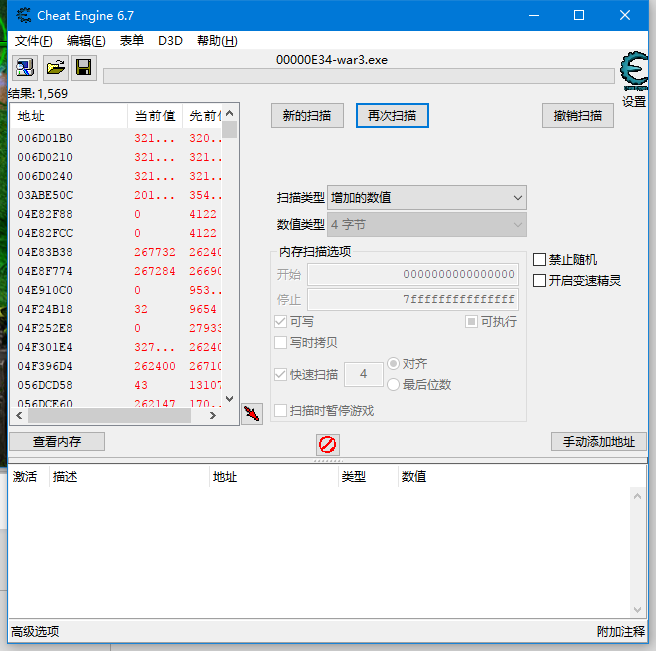Select address row 03ABE50C
This screenshot has height=651, width=656.
116,195
